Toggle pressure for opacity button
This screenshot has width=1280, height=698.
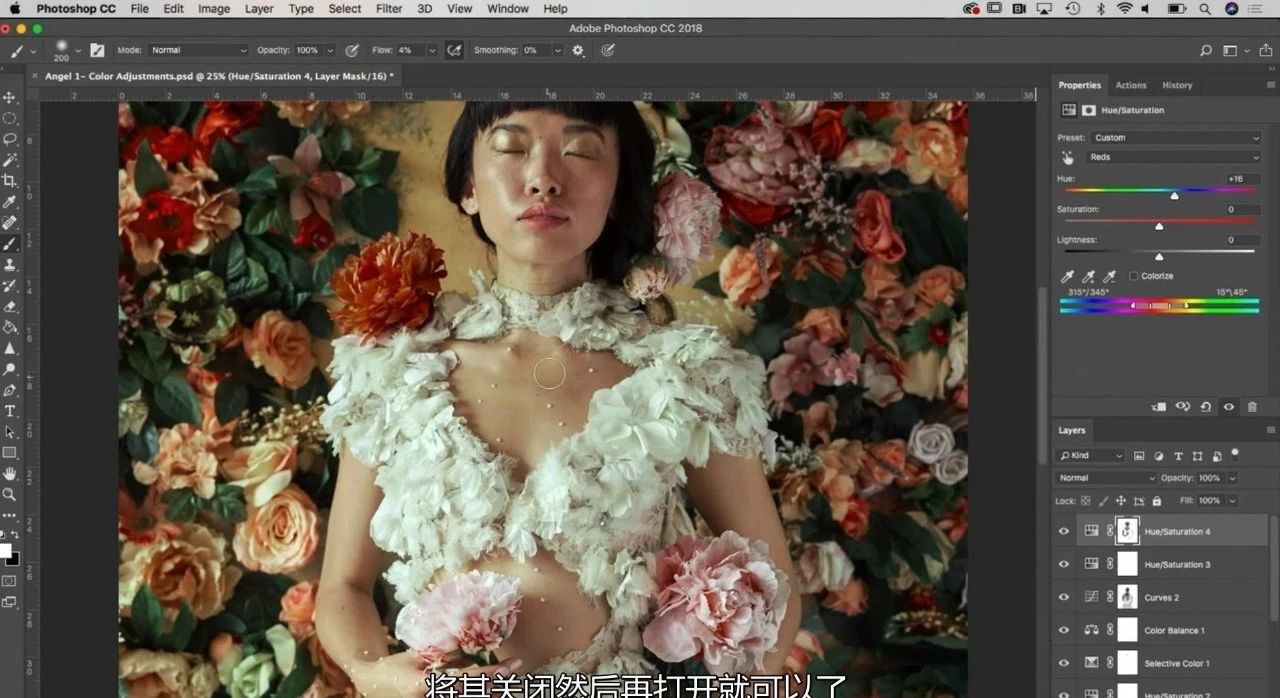(x=352, y=50)
